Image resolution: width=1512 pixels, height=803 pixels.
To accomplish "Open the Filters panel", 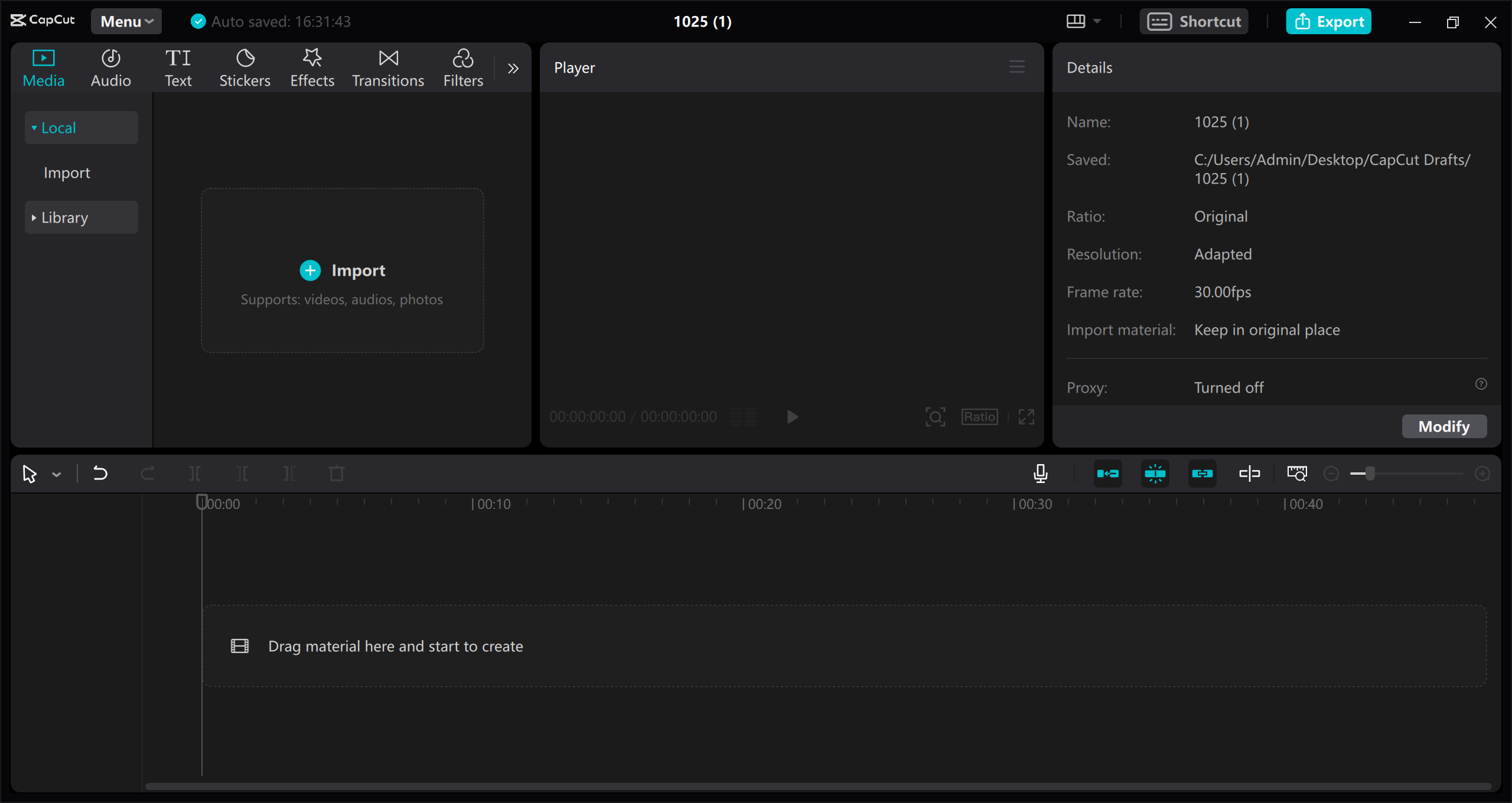I will tap(462, 67).
